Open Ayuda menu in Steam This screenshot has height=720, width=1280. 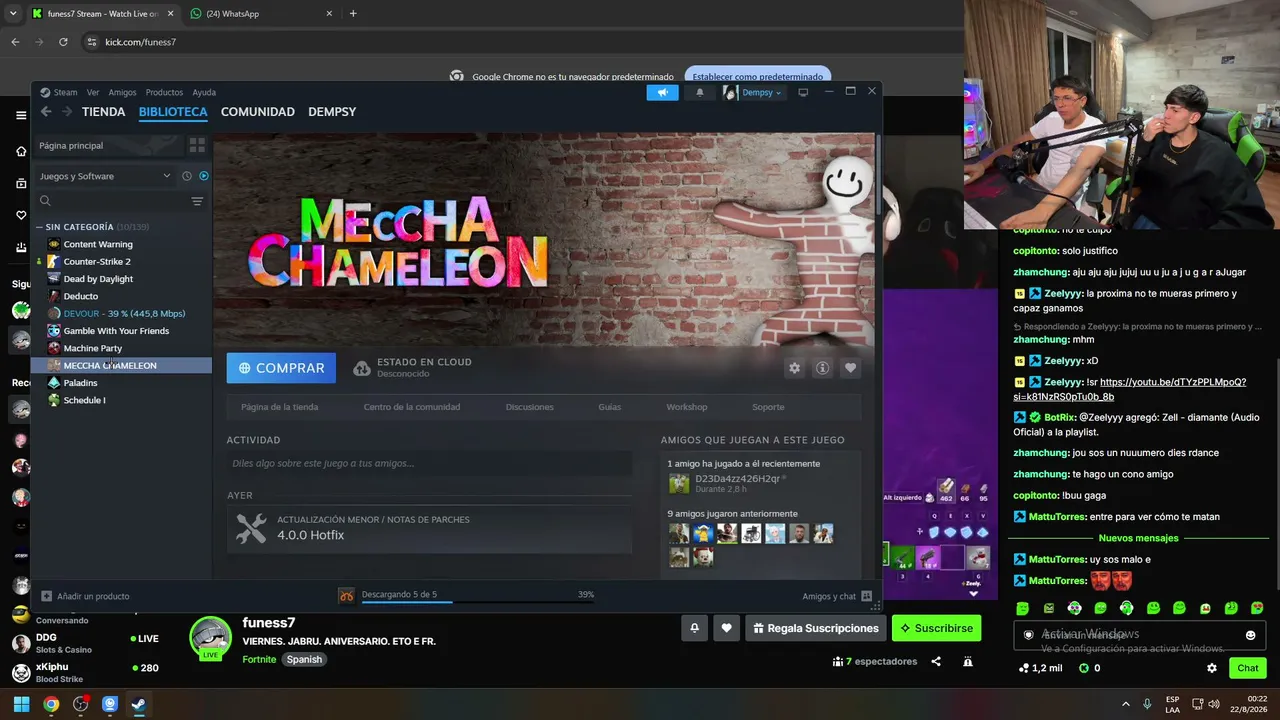pyautogui.click(x=204, y=92)
